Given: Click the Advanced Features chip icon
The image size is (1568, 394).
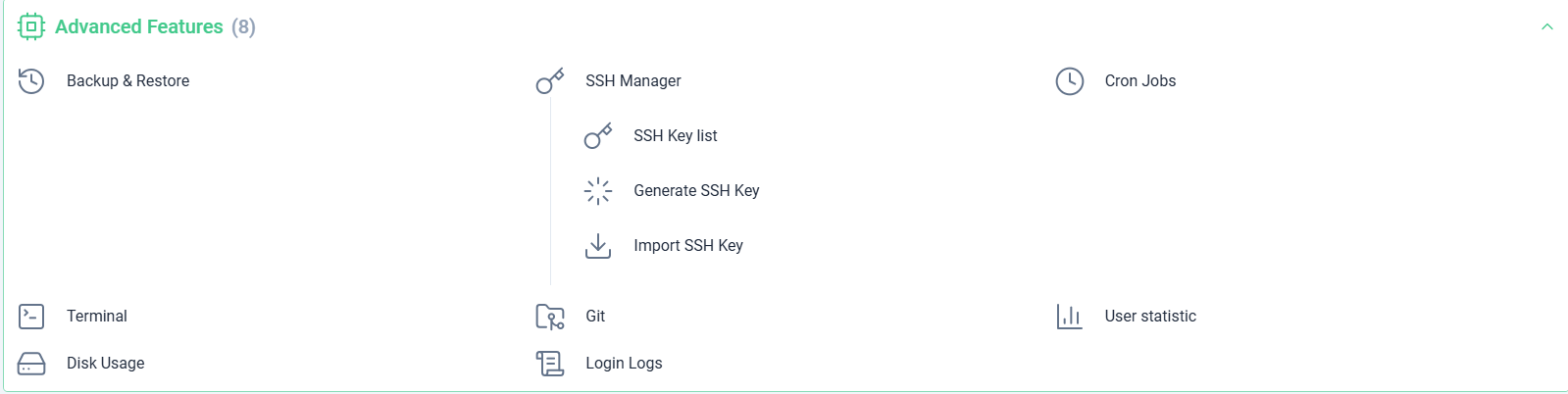Looking at the screenshot, I should [x=31, y=26].
